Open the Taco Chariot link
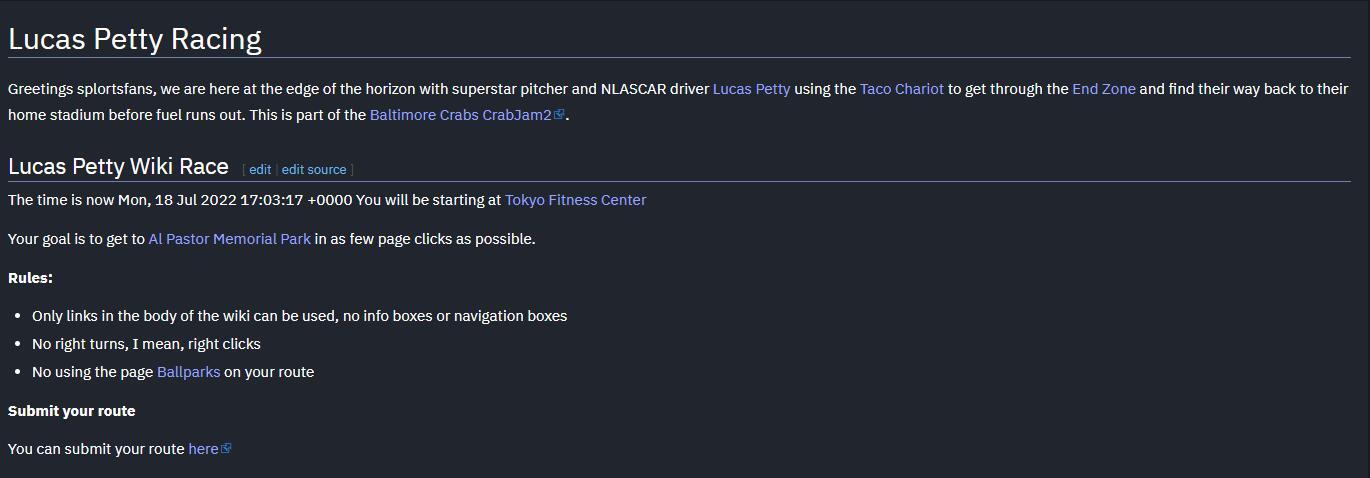This screenshot has width=1370, height=478. tap(901, 89)
